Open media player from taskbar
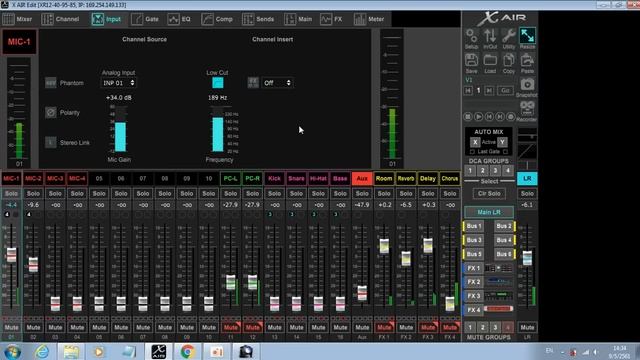Screen dimensions: 640x360 pos(98,351)
